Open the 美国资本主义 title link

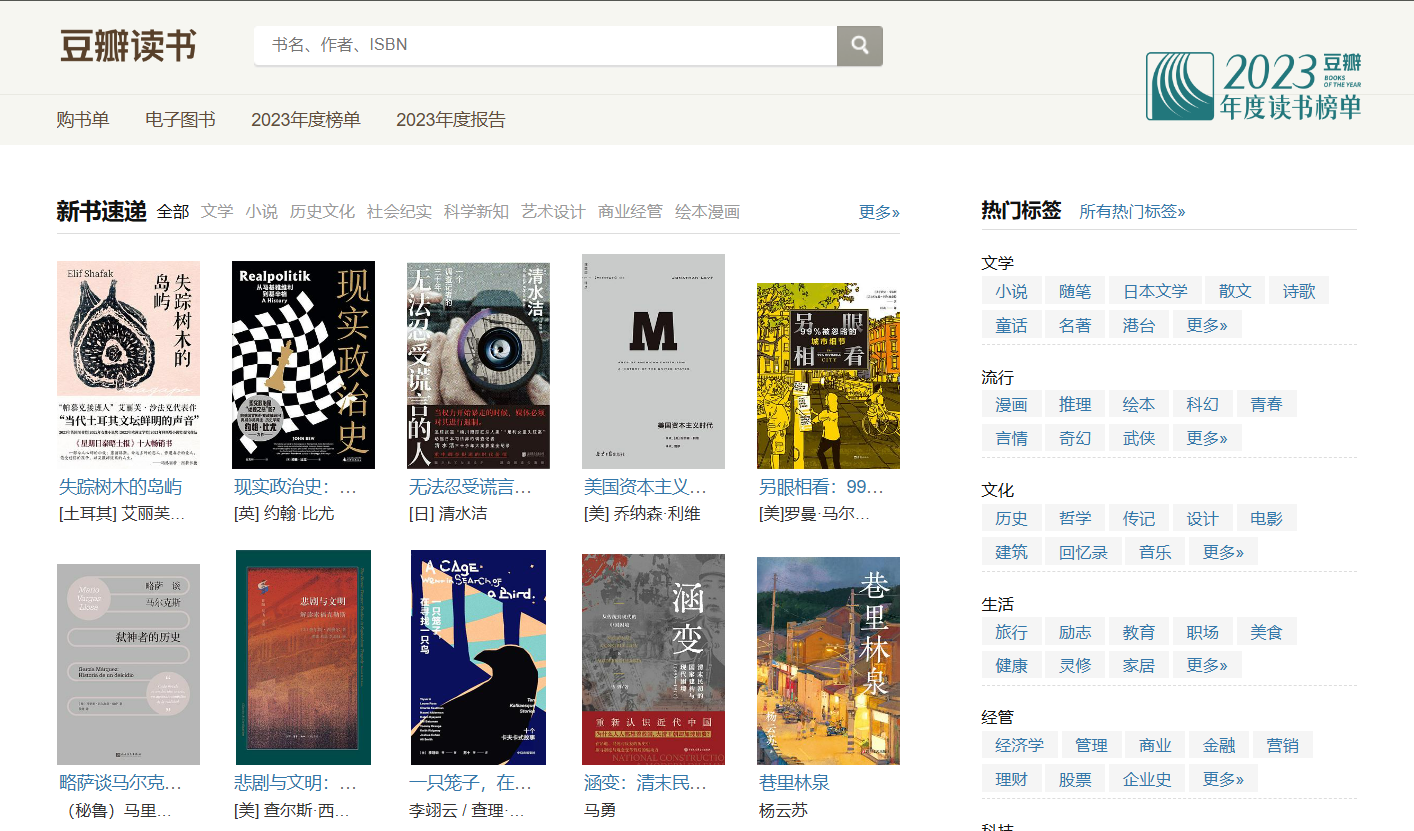point(645,487)
